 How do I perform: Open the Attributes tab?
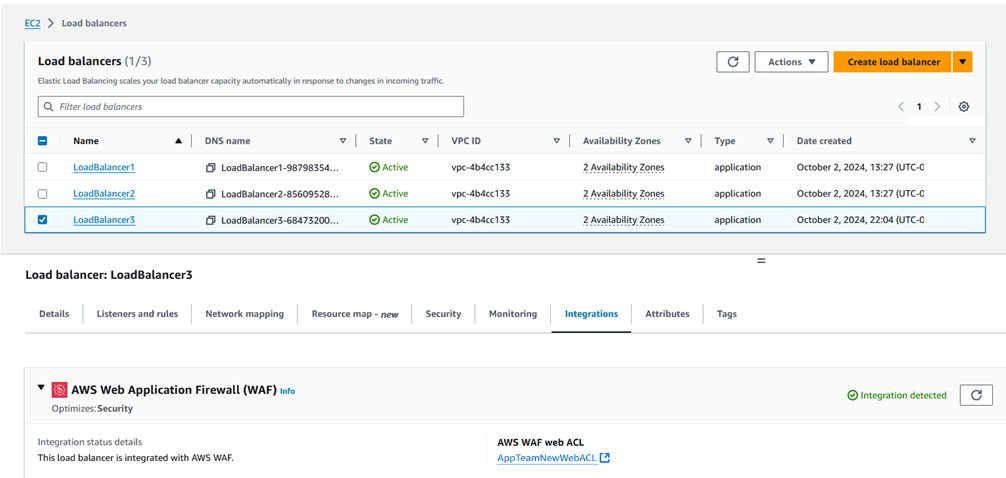click(x=667, y=314)
